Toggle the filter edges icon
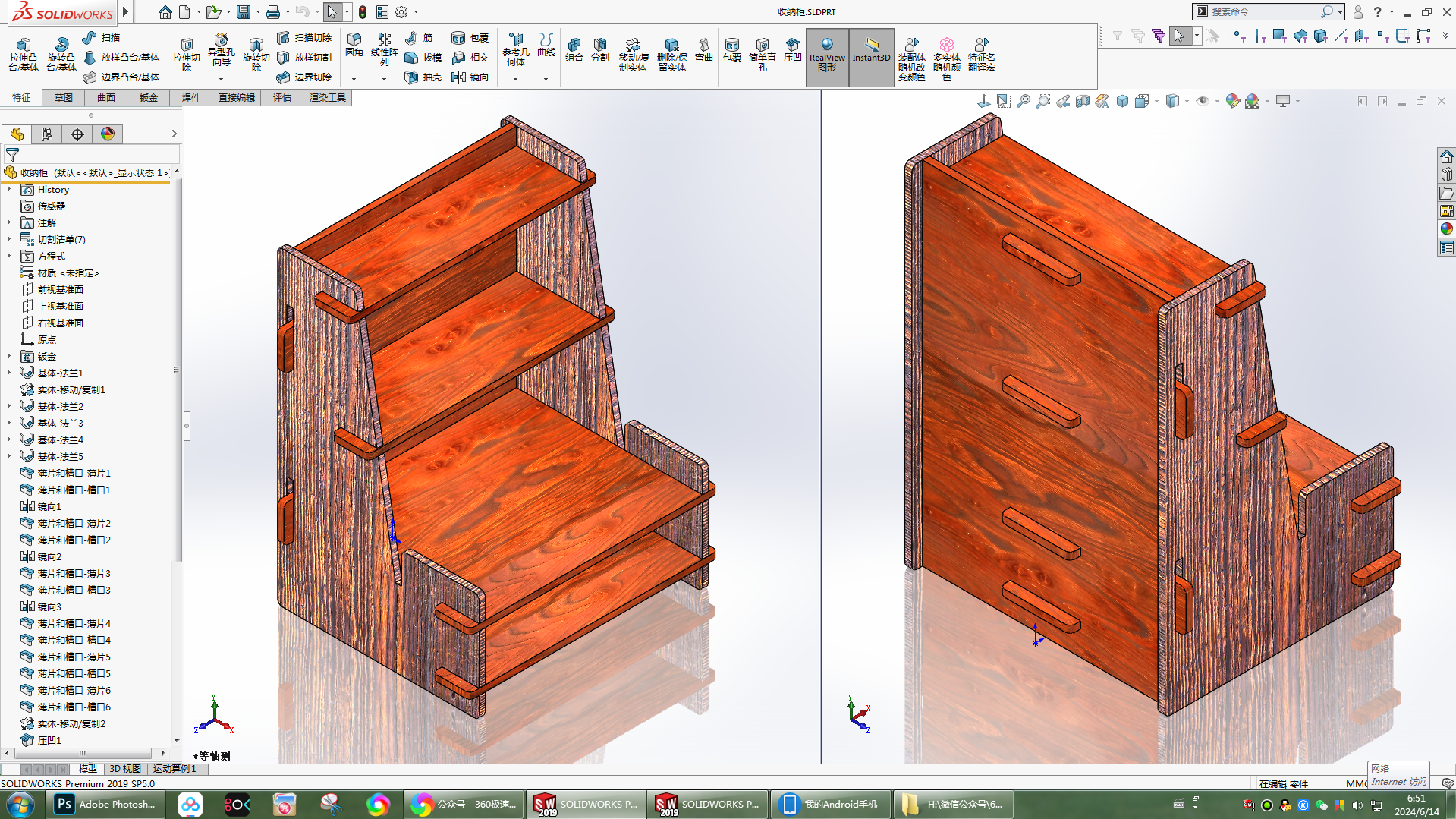This screenshot has height=819, width=1456. coord(1260,36)
